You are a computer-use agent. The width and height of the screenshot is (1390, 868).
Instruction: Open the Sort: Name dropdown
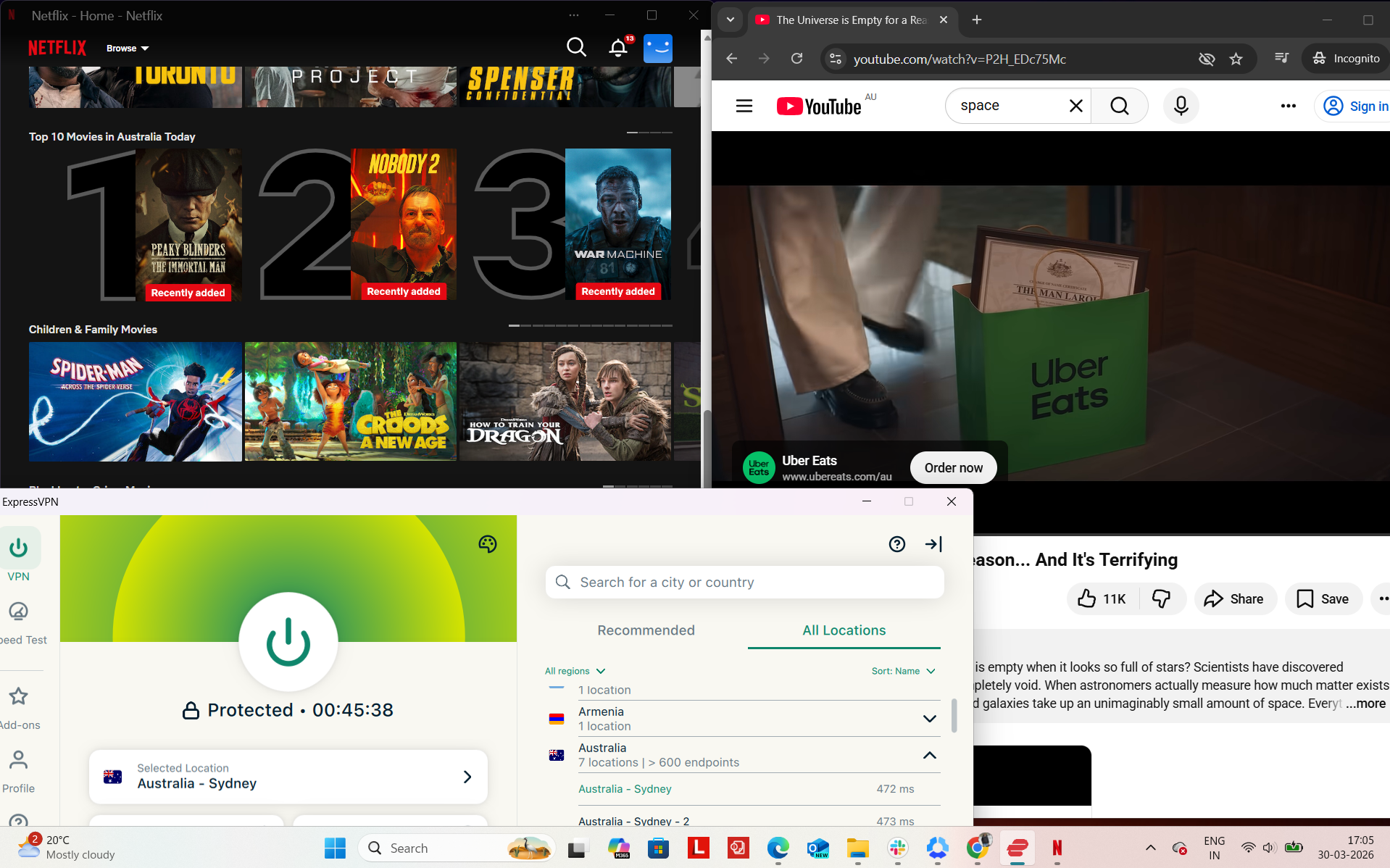903,671
